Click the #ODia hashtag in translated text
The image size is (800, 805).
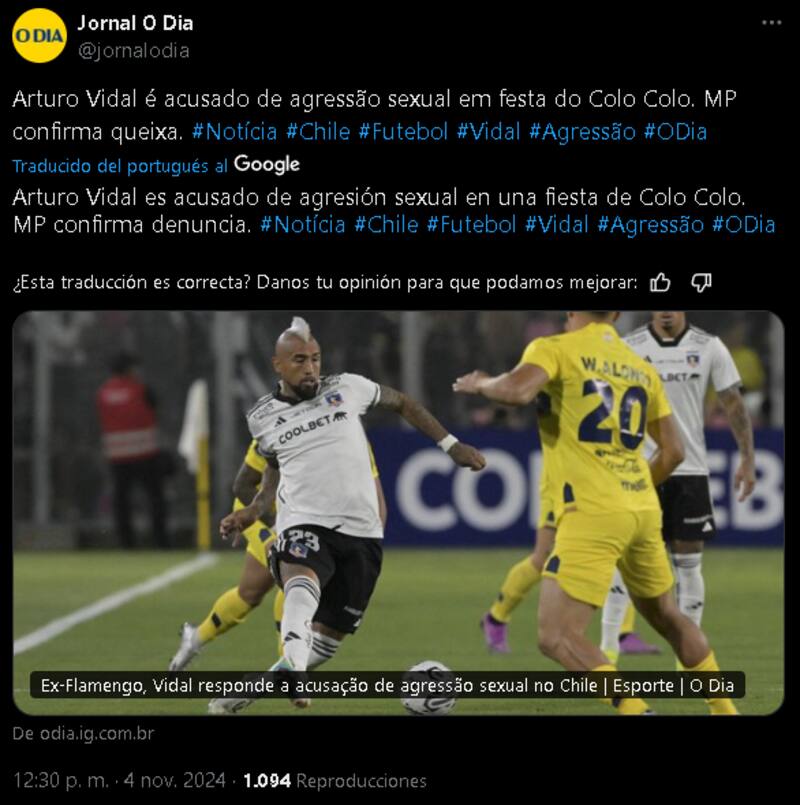point(744,225)
